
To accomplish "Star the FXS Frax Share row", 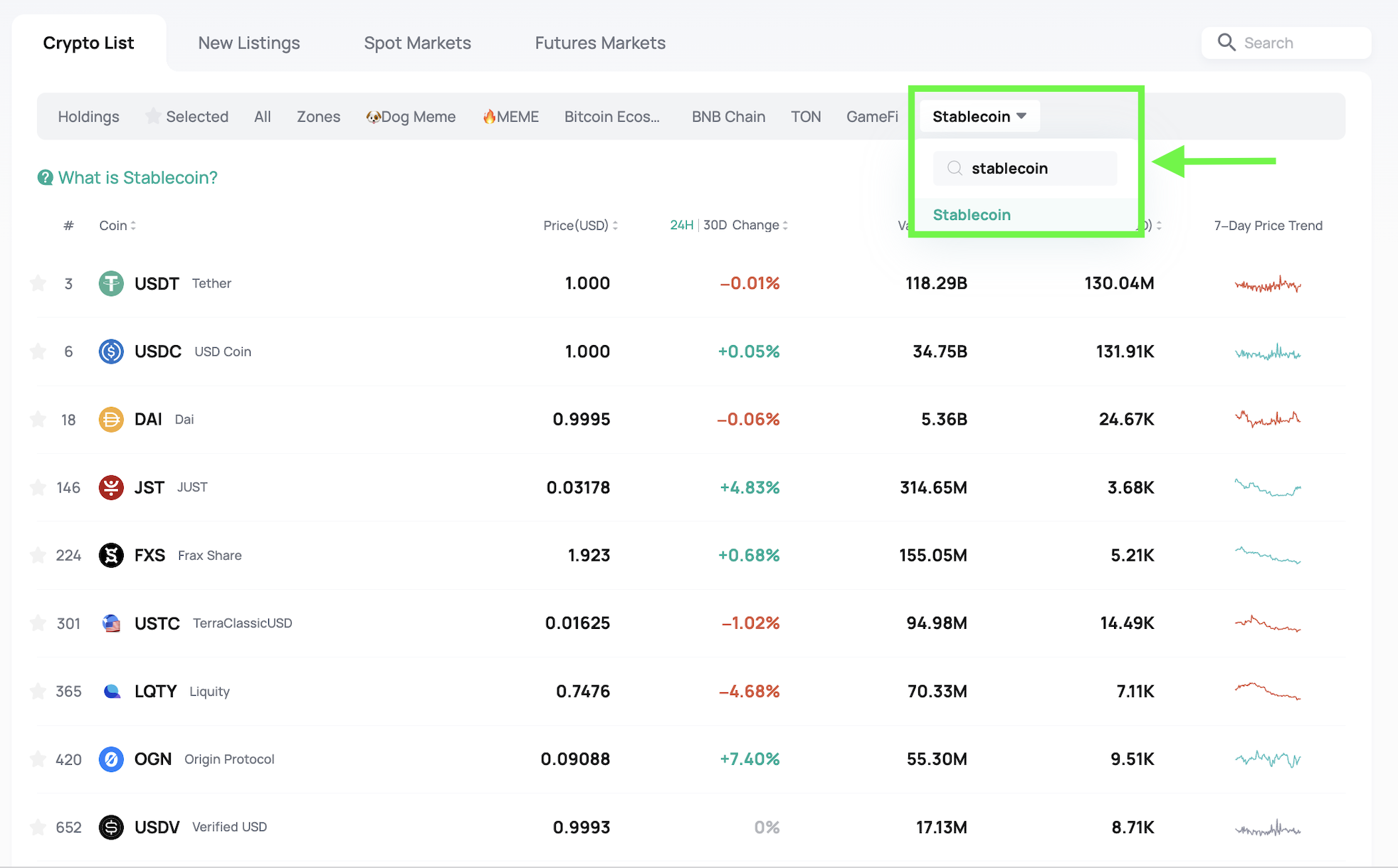I will pos(38,556).
